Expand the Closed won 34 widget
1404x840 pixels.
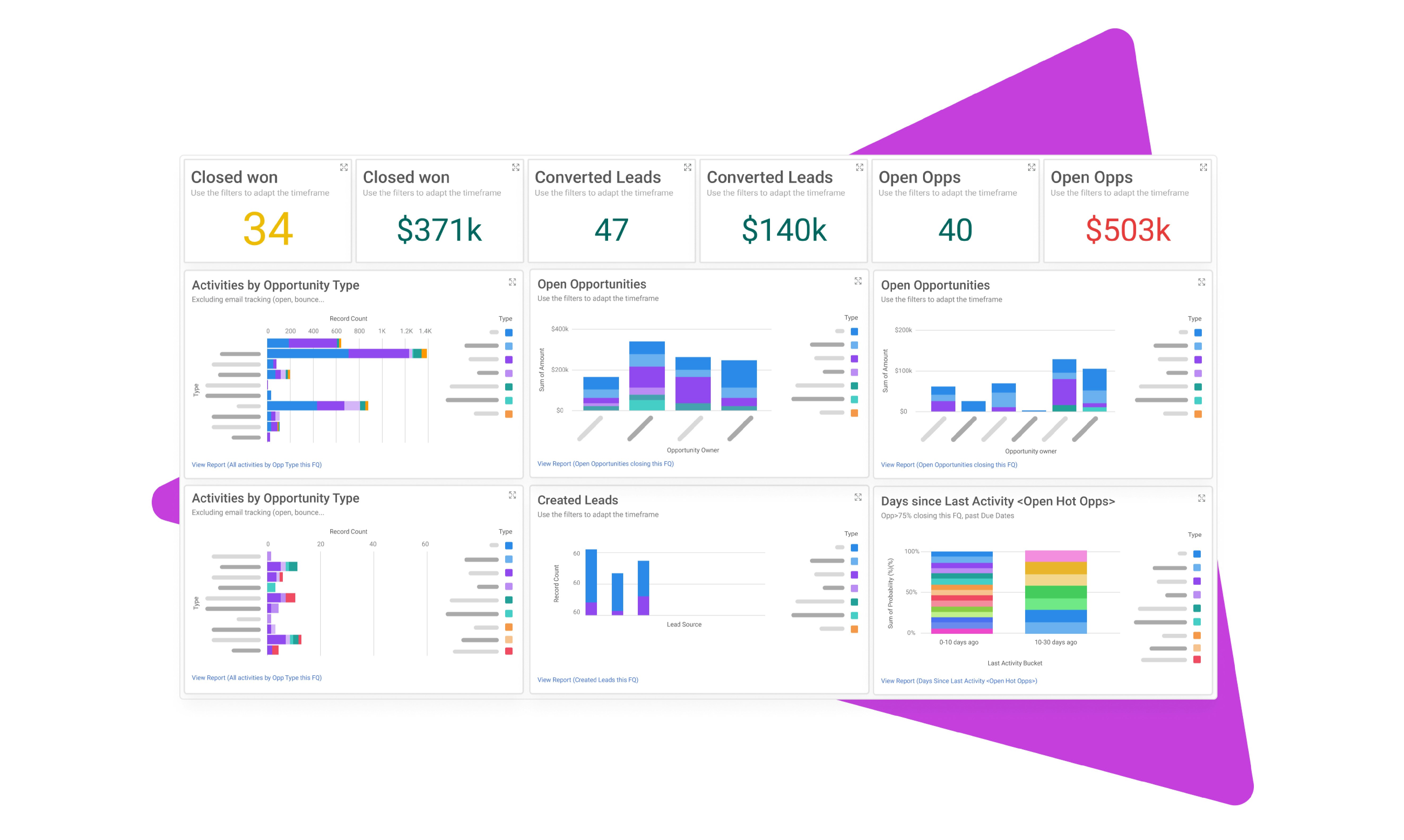[x=344, y=168]
